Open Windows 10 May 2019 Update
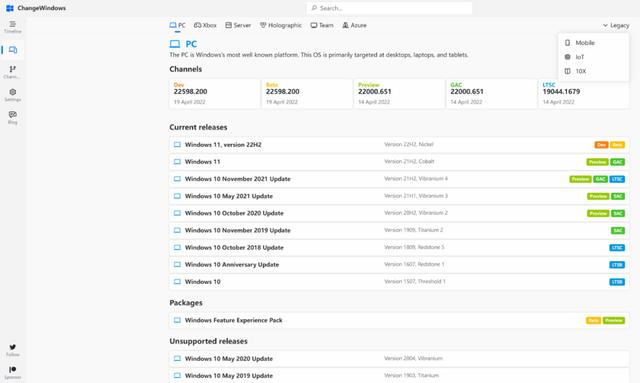This screenshot has width=640, height=383. [399, 376]
